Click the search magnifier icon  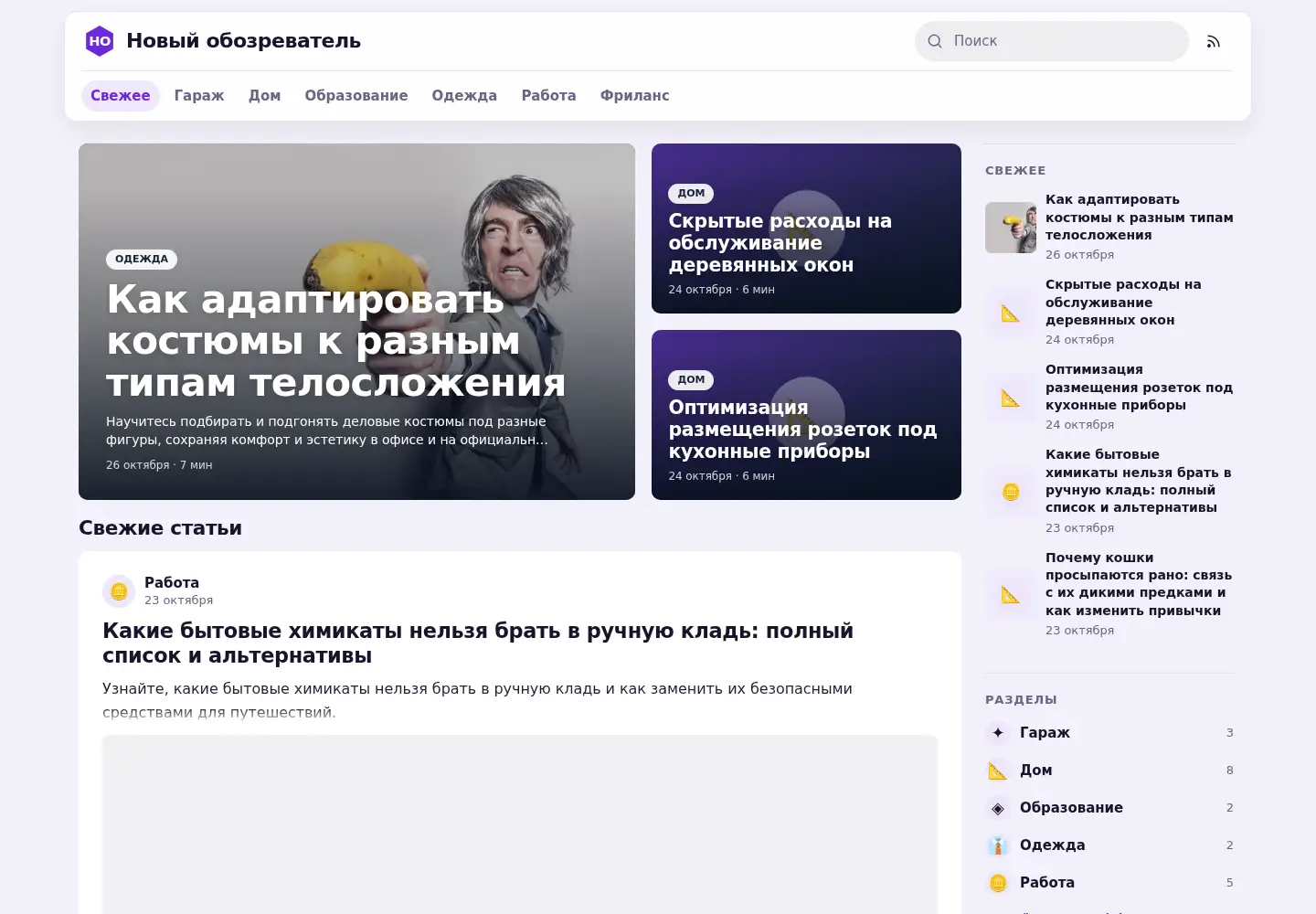(935, 41)
